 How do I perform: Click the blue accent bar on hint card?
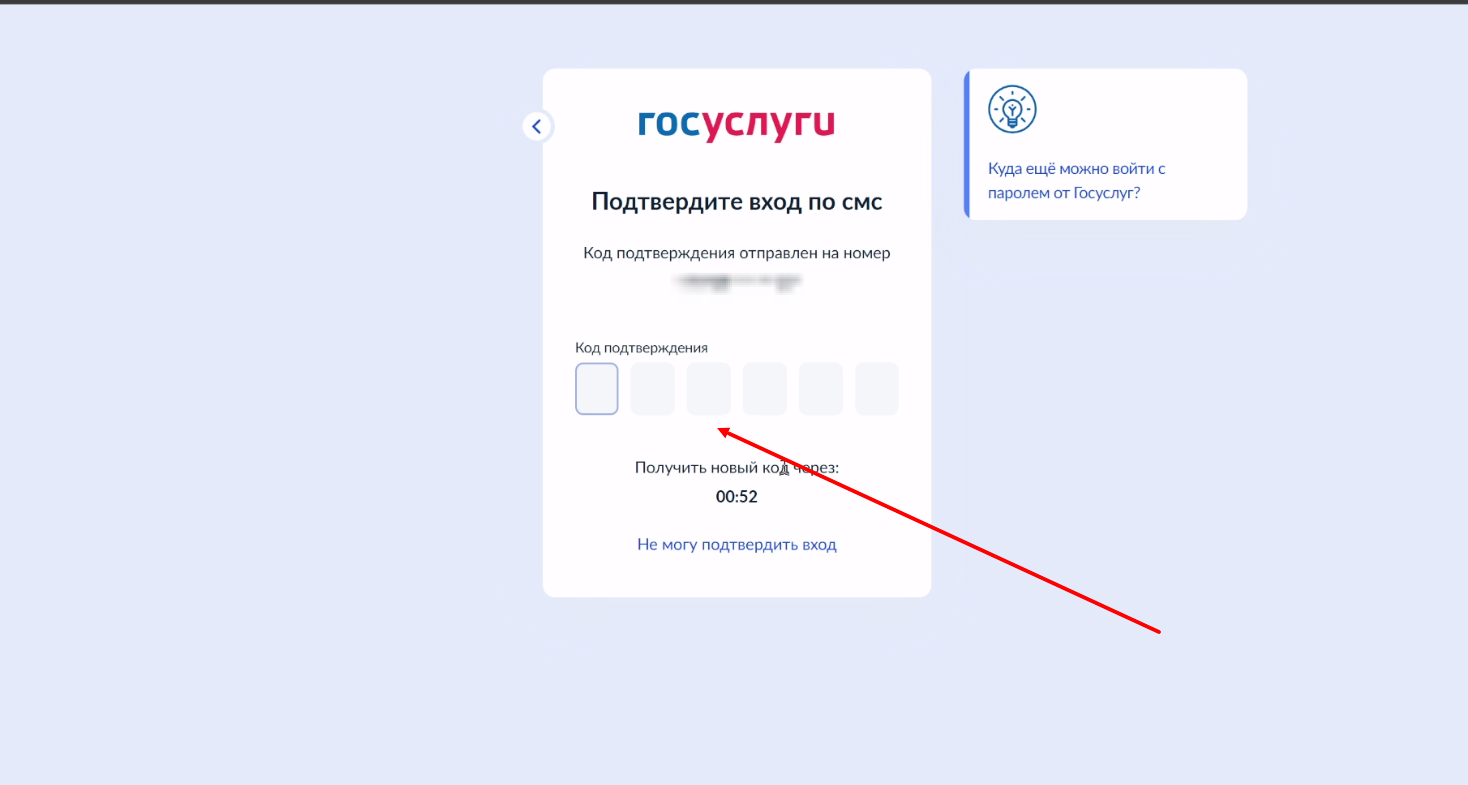[x=967, y=144]
